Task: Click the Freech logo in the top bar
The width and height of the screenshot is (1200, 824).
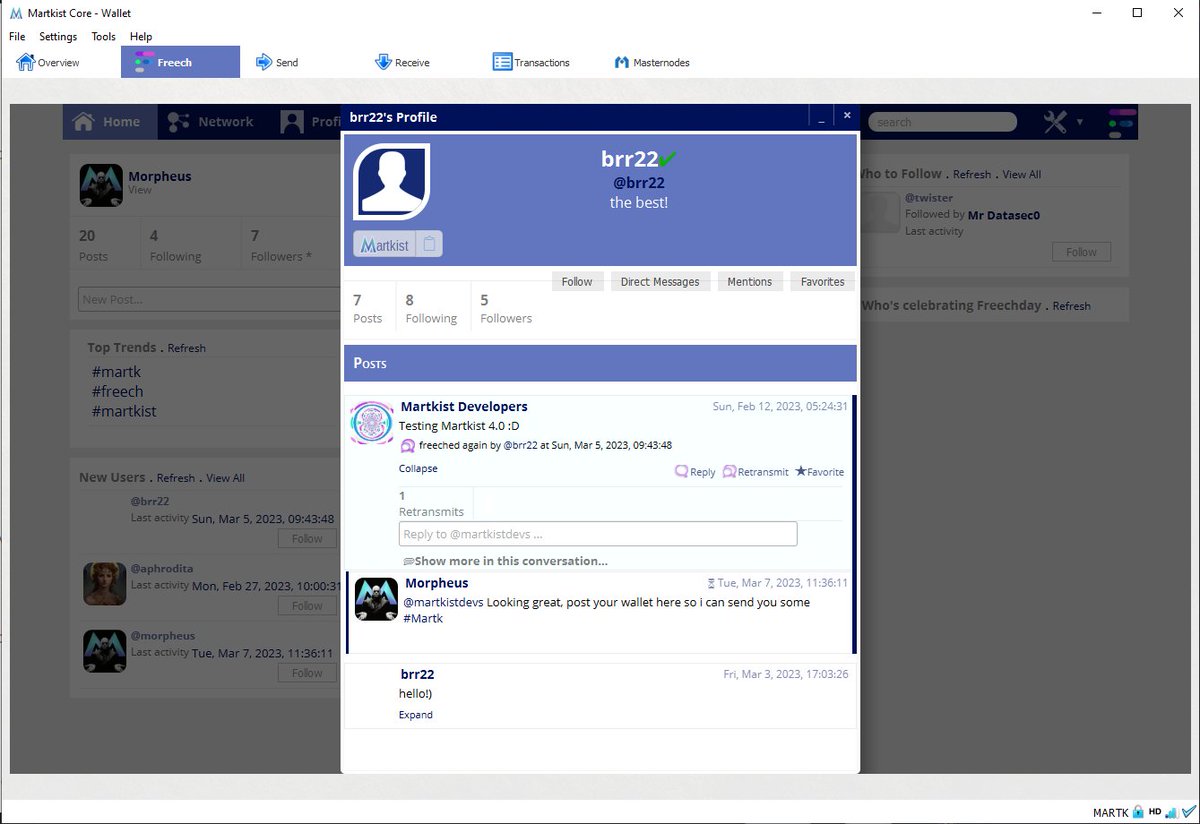Action: tap(1122, 122)
